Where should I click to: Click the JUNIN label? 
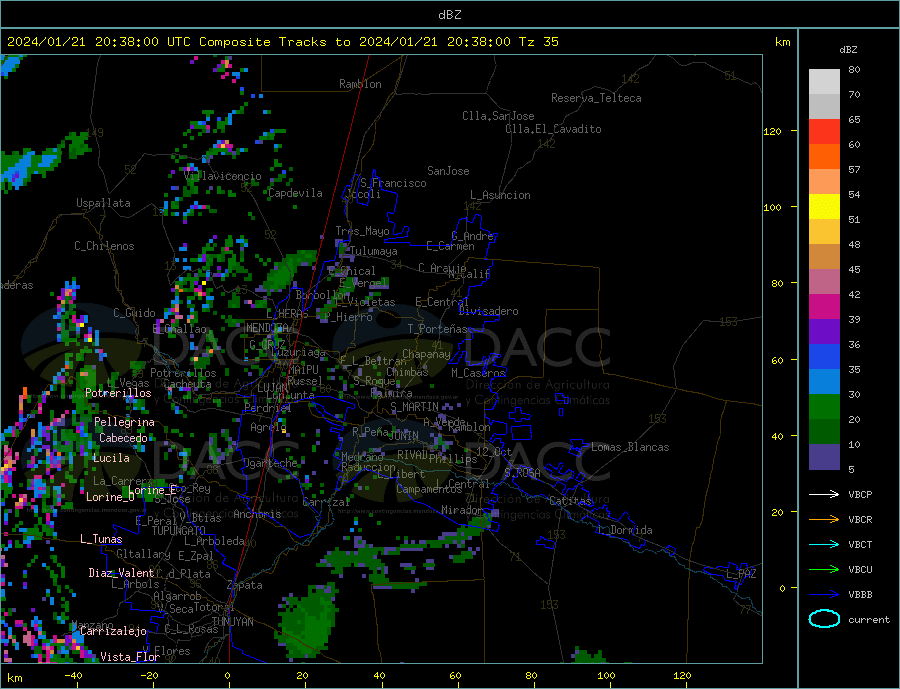[404, 436]
